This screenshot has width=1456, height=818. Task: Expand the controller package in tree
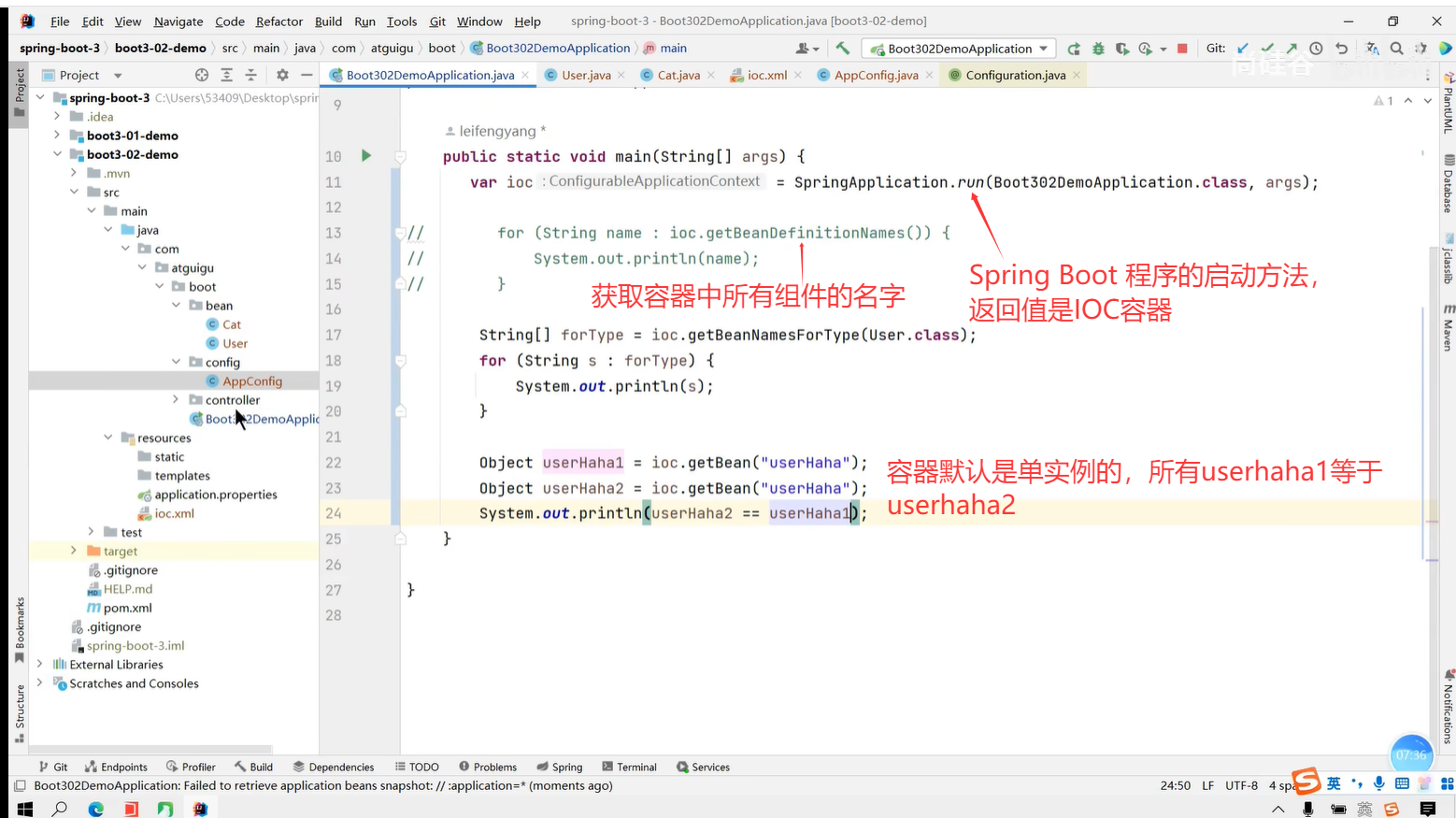pos(176,400)
